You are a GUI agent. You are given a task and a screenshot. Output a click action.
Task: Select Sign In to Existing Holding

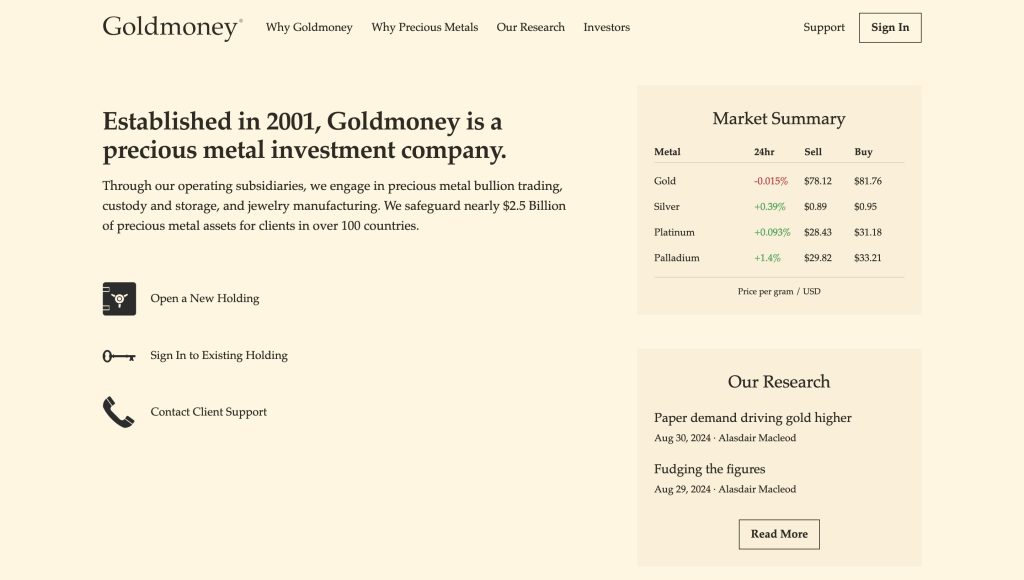[x=218, y=356]
